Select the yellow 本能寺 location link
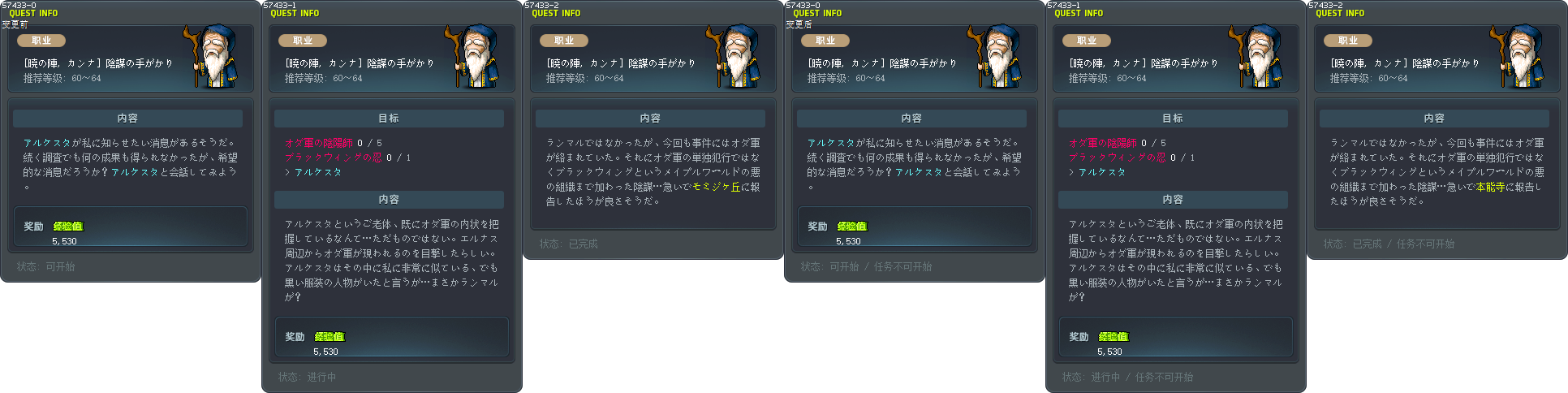Screen dimensions: 1568x393 (x=1490, y=187)
